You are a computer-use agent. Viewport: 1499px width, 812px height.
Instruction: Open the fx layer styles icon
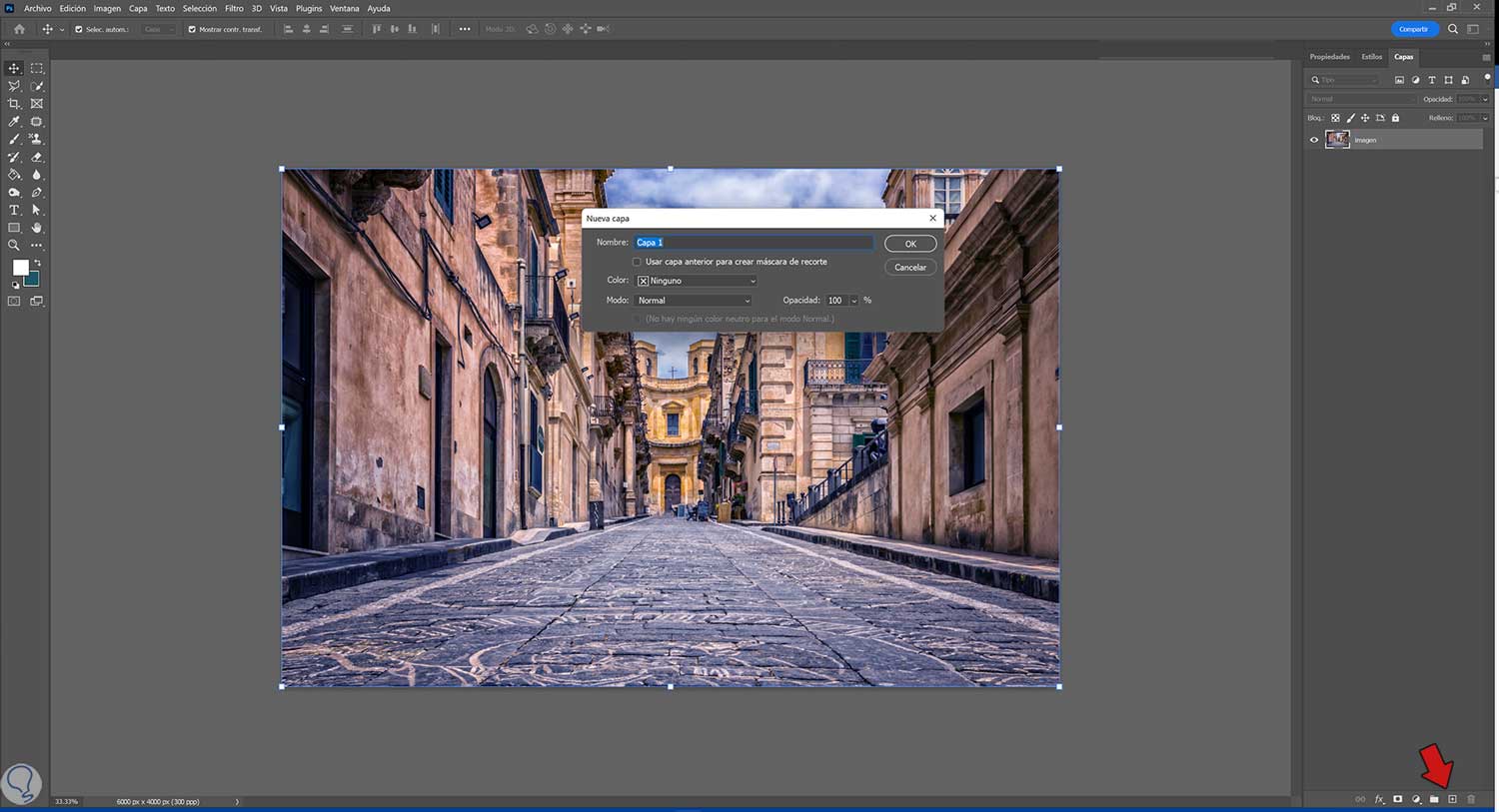tap(1379, 799)
